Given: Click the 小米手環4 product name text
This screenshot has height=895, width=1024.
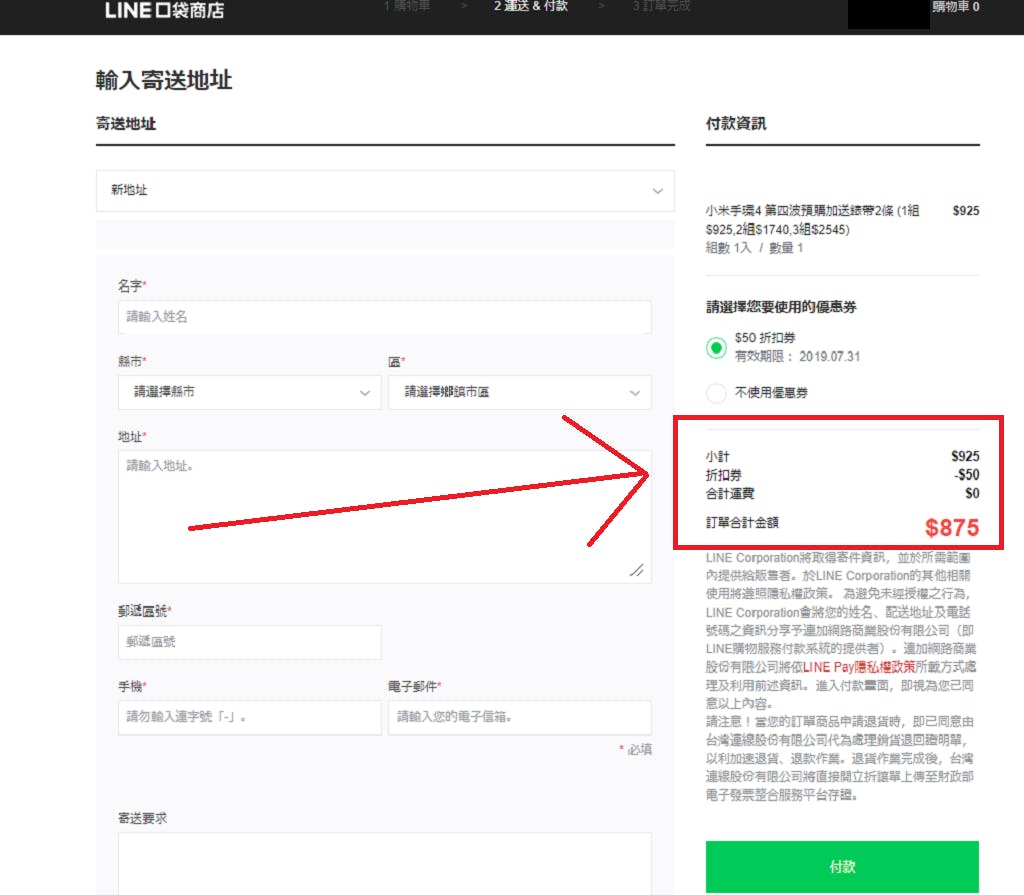Looking at the screenshot, I should [x=812, y=220].
